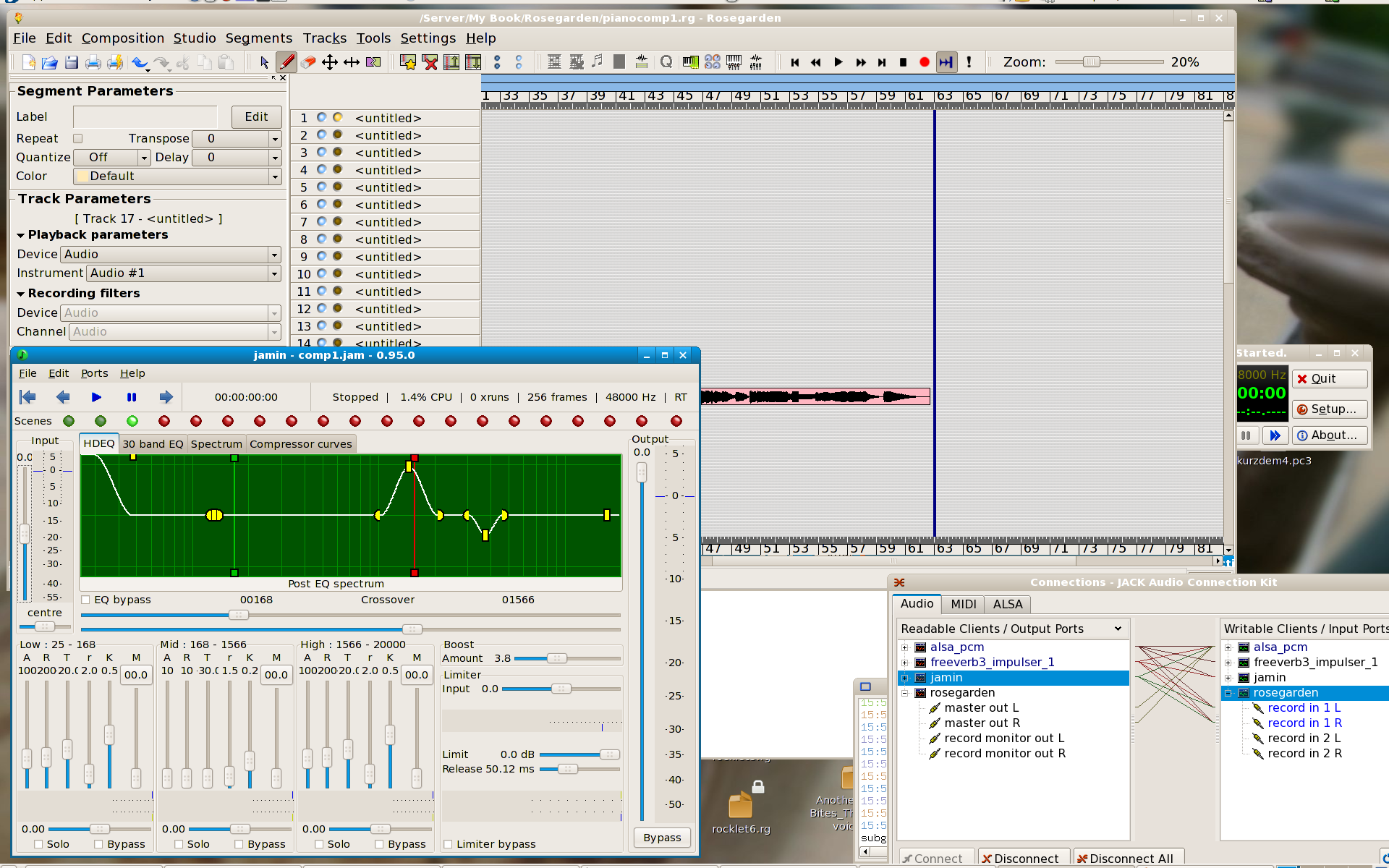Click the Setup... button

(x=1330, y=409)
